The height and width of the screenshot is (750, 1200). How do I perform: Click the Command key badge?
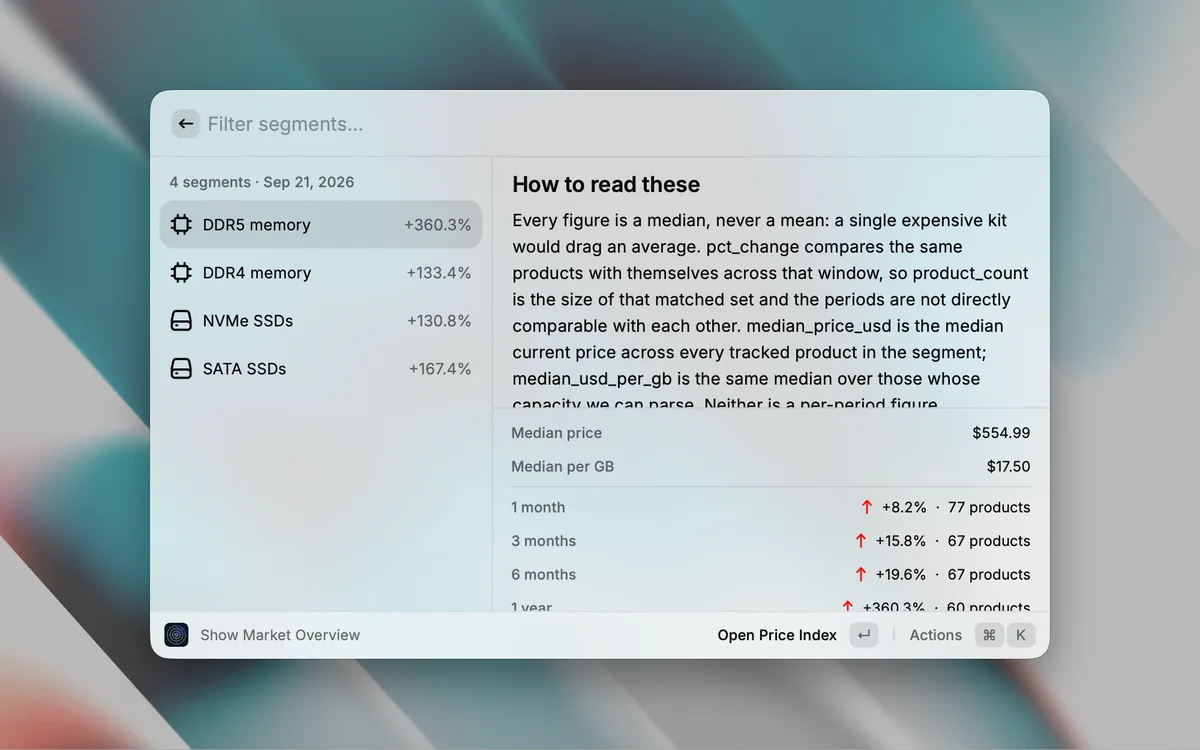point(989,635)
